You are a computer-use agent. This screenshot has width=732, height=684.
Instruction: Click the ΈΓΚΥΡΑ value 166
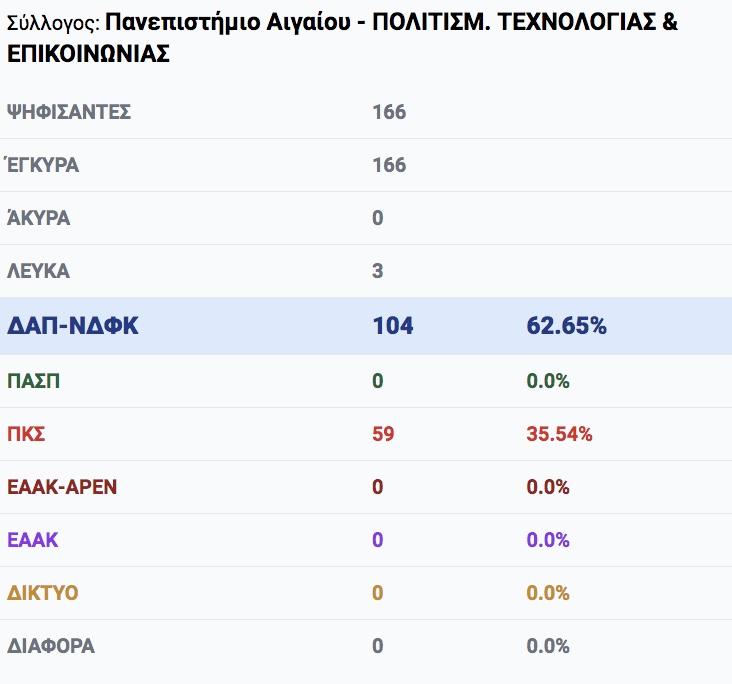click(389, 165)
